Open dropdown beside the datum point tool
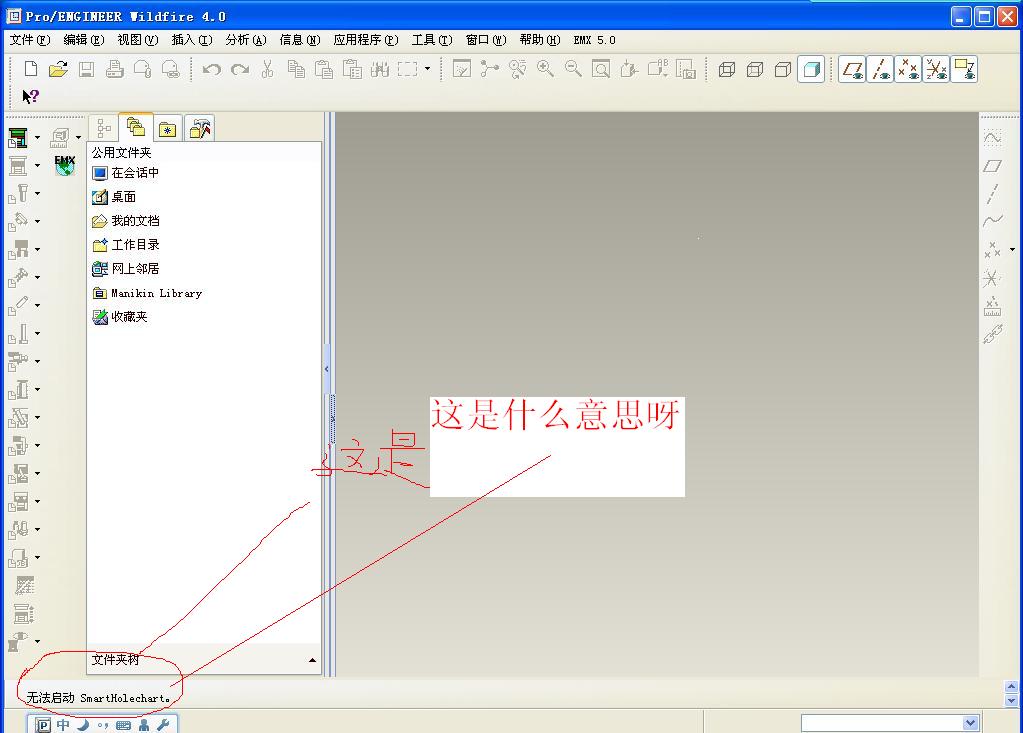This screenshot has width=1023, height=733. point(1013,249)
